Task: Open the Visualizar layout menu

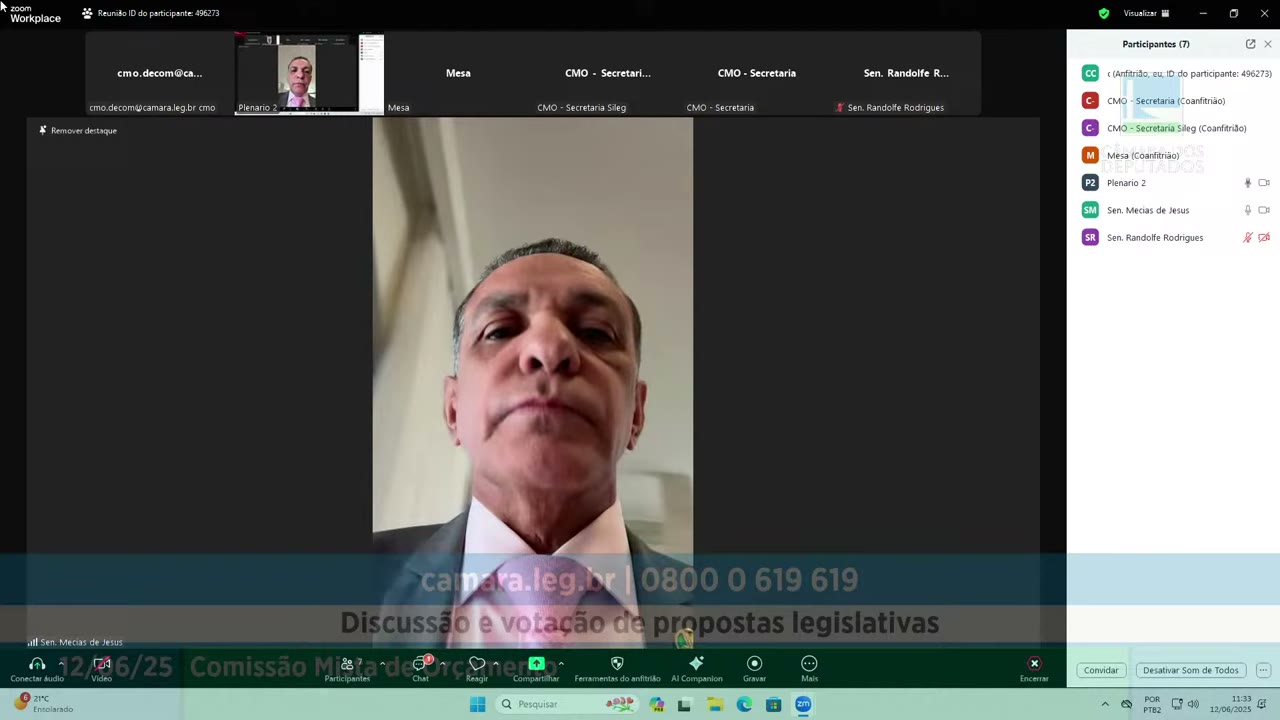Action: pyautogui.click(x=1146, y=13)
